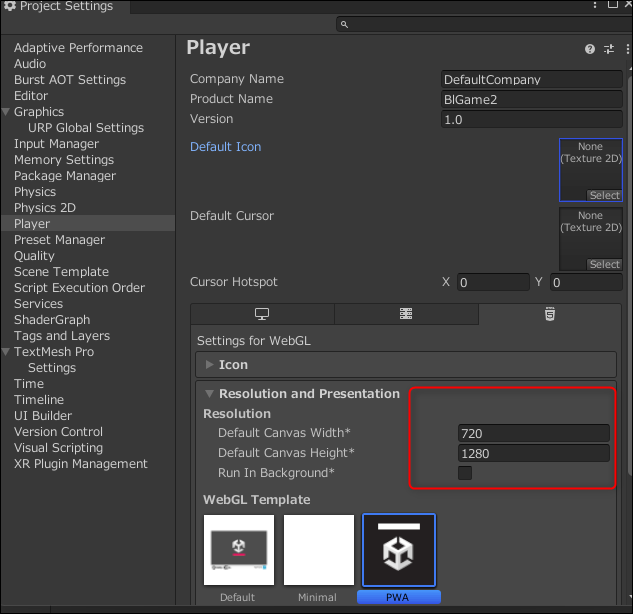Open ShaderGraph settings
Screen dimensions: 633x614
tap(52, 320)
